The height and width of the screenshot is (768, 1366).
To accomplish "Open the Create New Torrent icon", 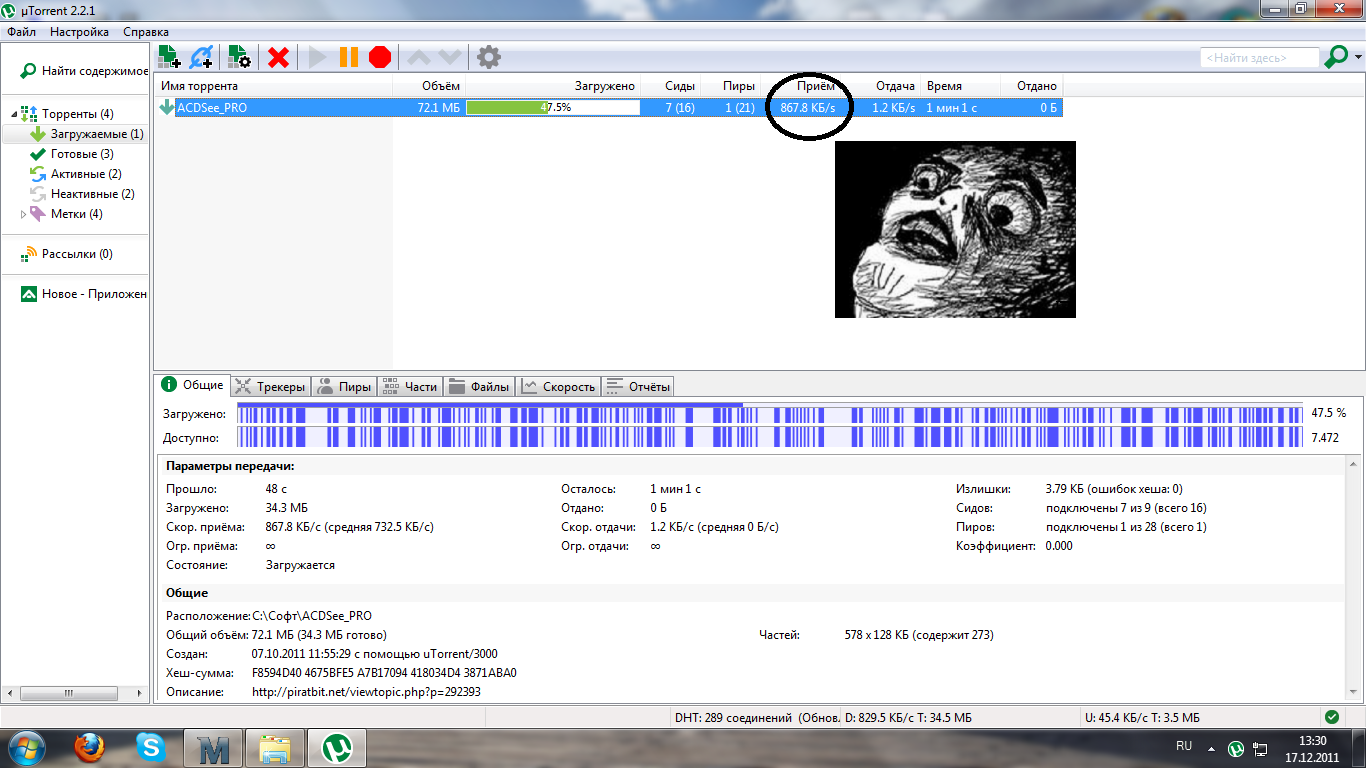I will coord(239,57).
